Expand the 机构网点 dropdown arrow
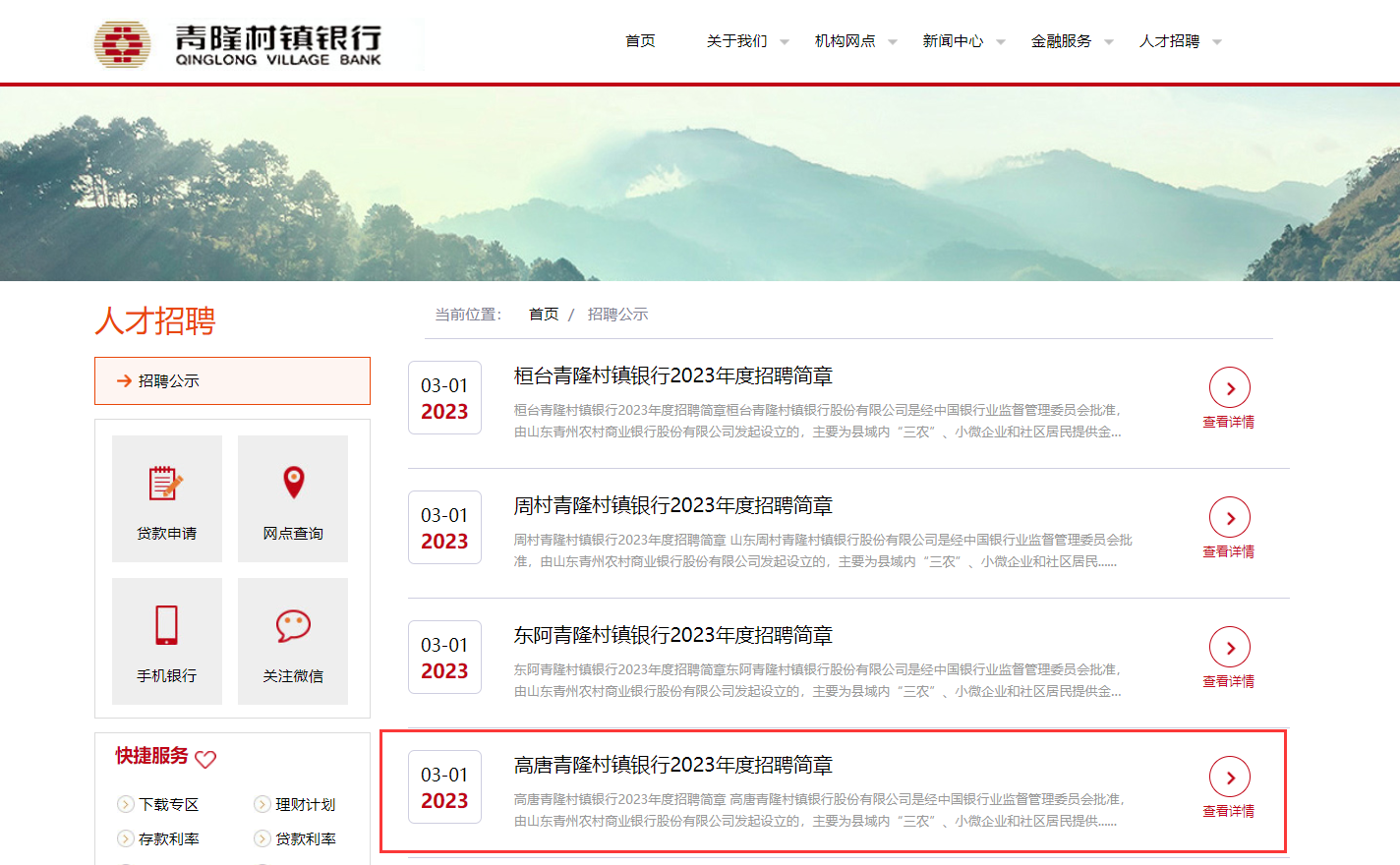This screenshot has height=865, width=1400. (x=893, y=41)
